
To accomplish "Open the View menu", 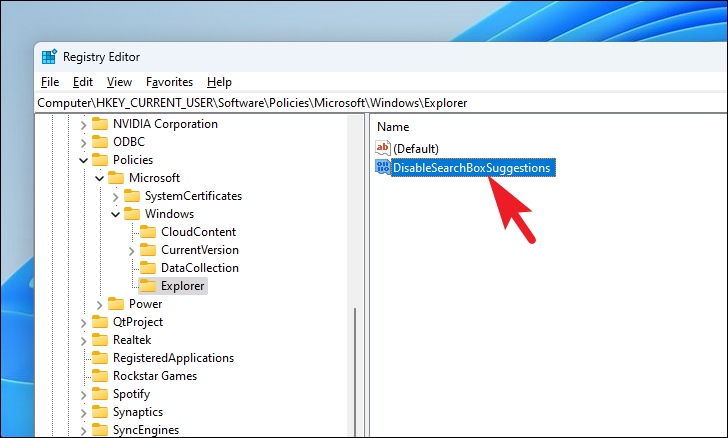I will 119,82.
